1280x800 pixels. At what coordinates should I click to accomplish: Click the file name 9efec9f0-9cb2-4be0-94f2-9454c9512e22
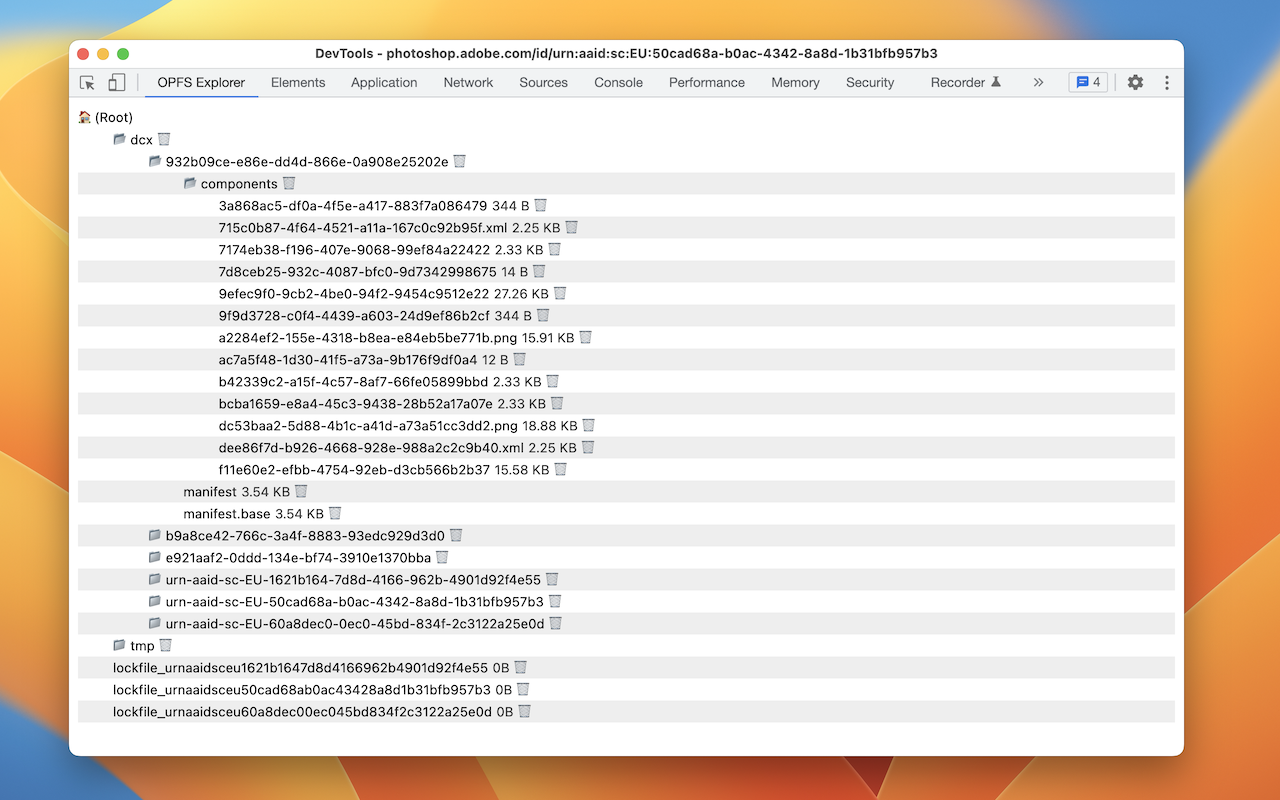(x=354, y=293)
